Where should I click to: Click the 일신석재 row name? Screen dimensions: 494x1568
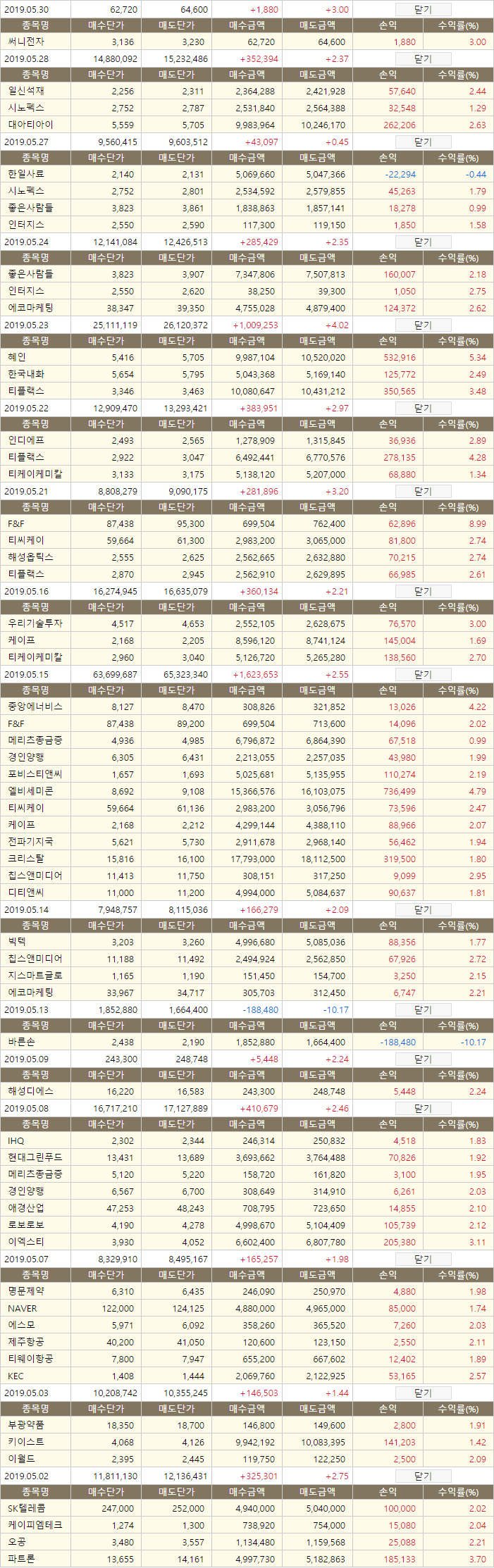pos(25,92)
